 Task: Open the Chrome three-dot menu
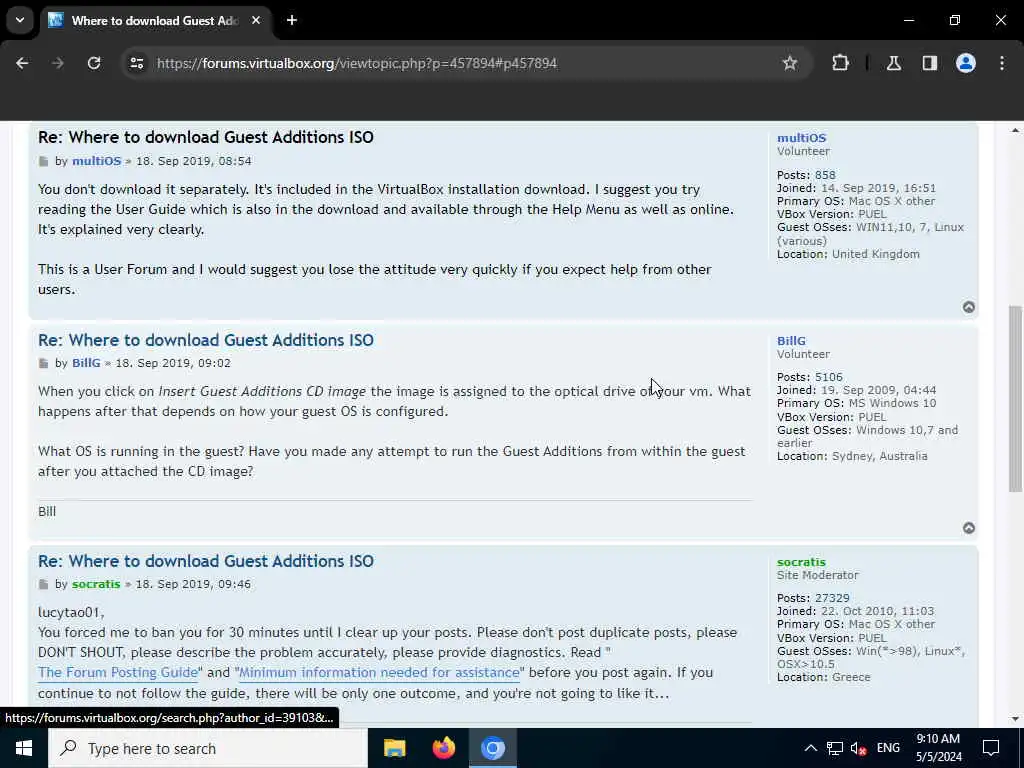coord(1002,63)
